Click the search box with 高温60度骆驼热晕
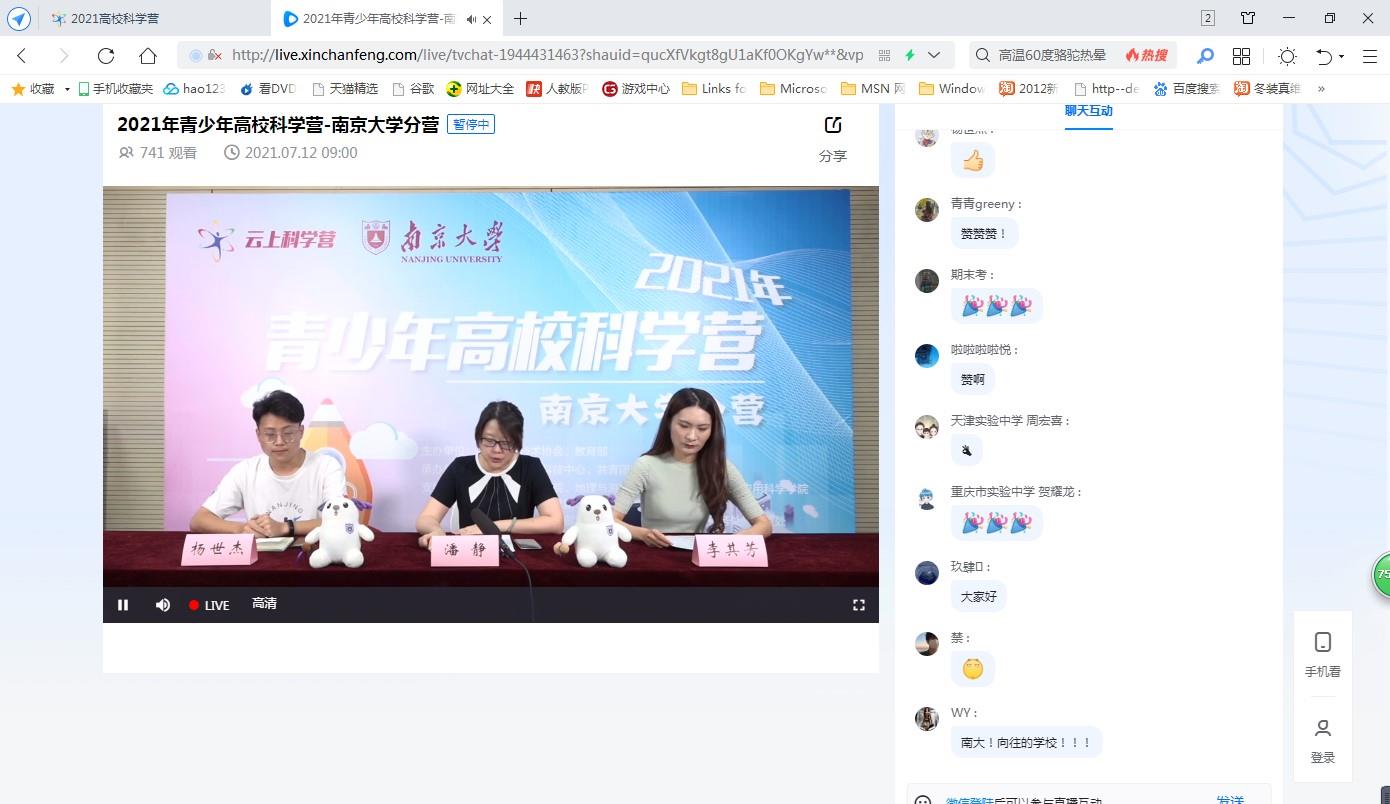The image size is (1390, 804). point(1053,56)
